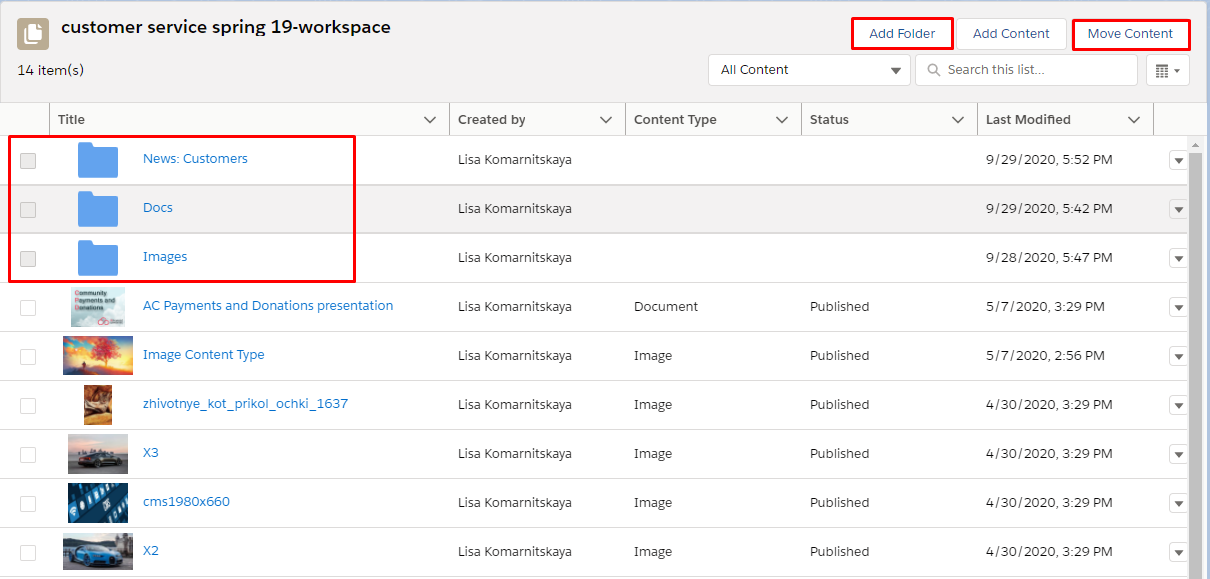Click the Move Content button
This screenshot has height=579, width=1210.
[x=1130, y=33]
